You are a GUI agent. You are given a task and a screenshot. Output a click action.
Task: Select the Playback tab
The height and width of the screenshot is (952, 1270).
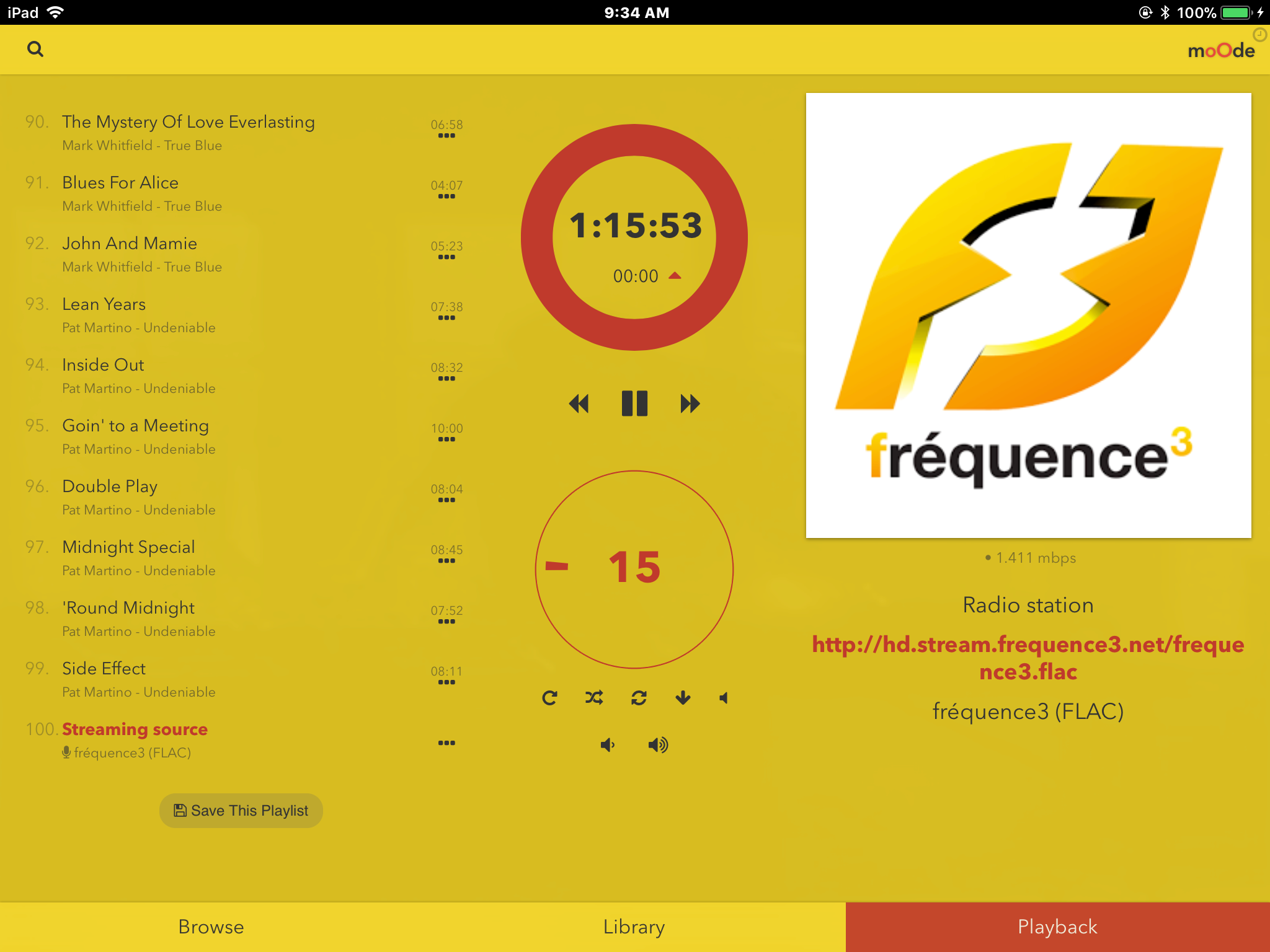pos(1057,927)
